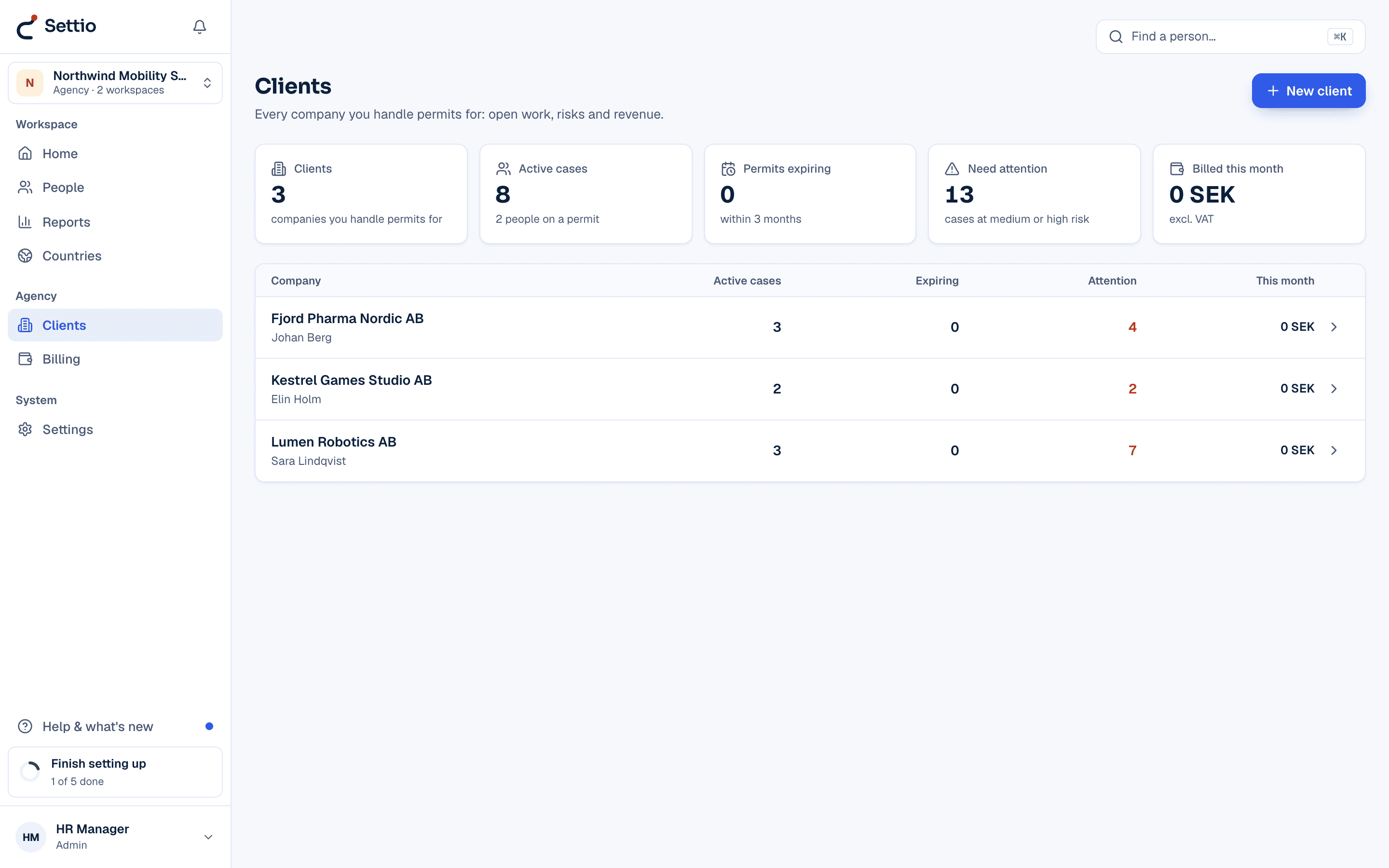Open Countries in sidebar

pos(115,256)
